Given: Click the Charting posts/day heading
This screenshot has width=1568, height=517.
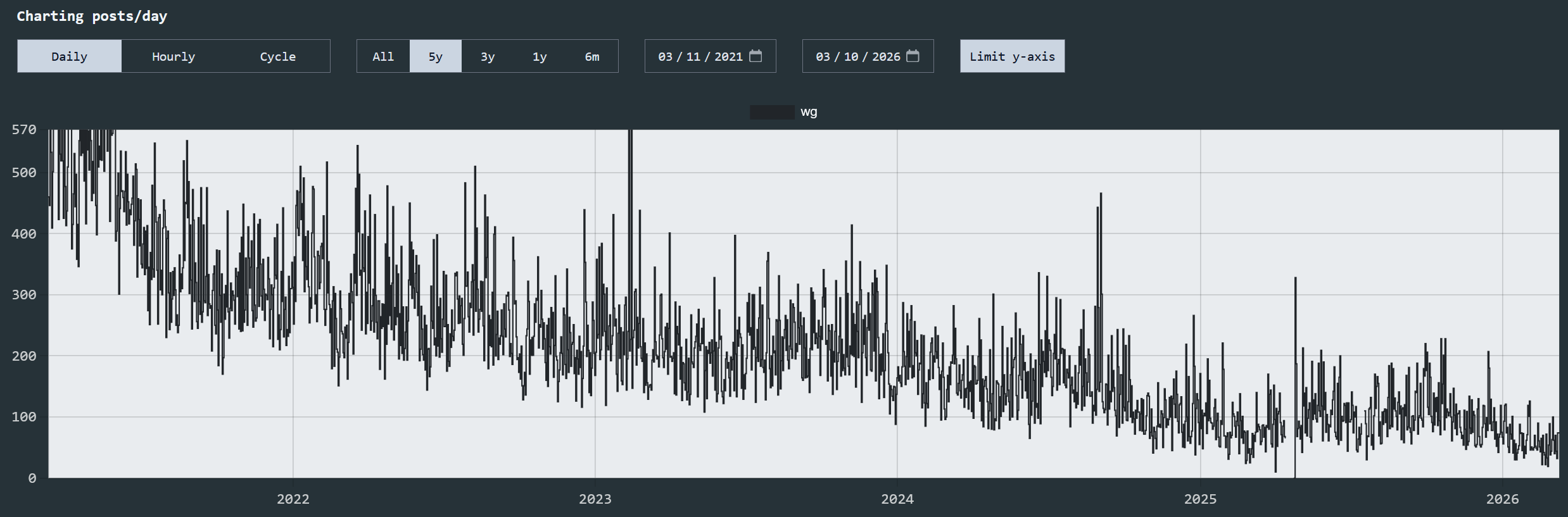Looking at the screenshot, I should coord(92,16).
